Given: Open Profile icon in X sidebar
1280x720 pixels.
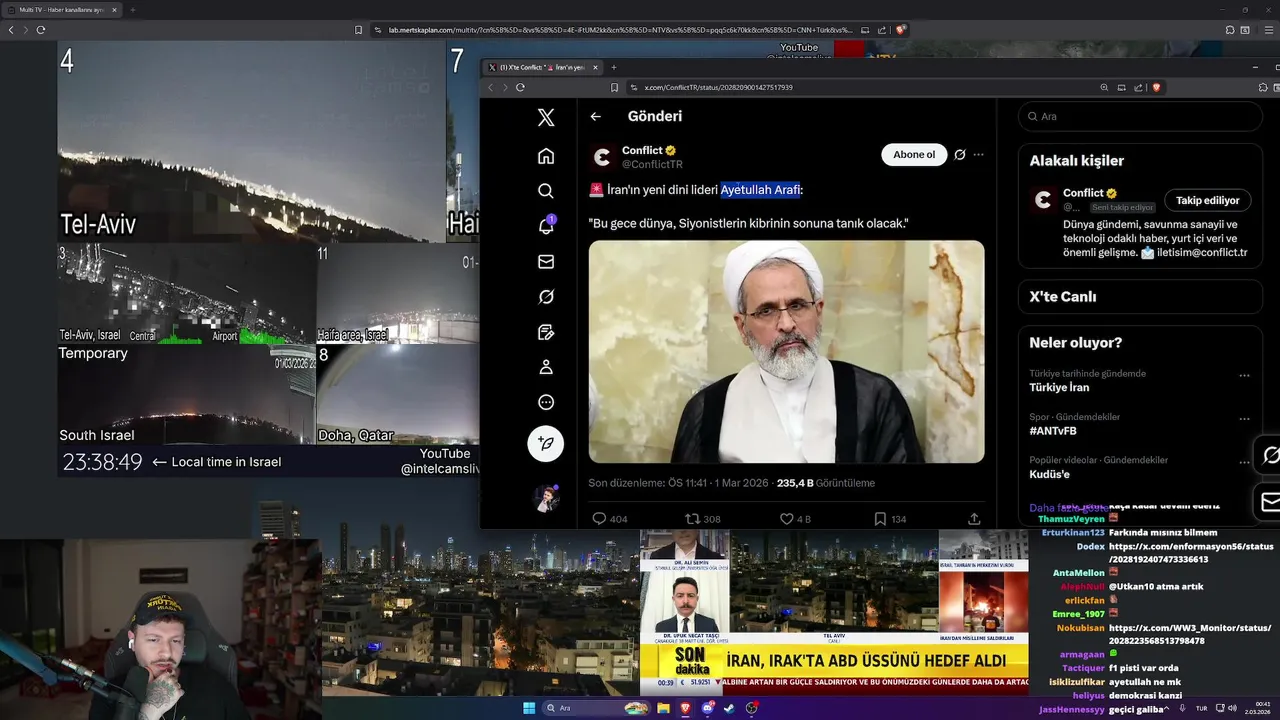Looking at the screenshot, I should pos(545,367).
